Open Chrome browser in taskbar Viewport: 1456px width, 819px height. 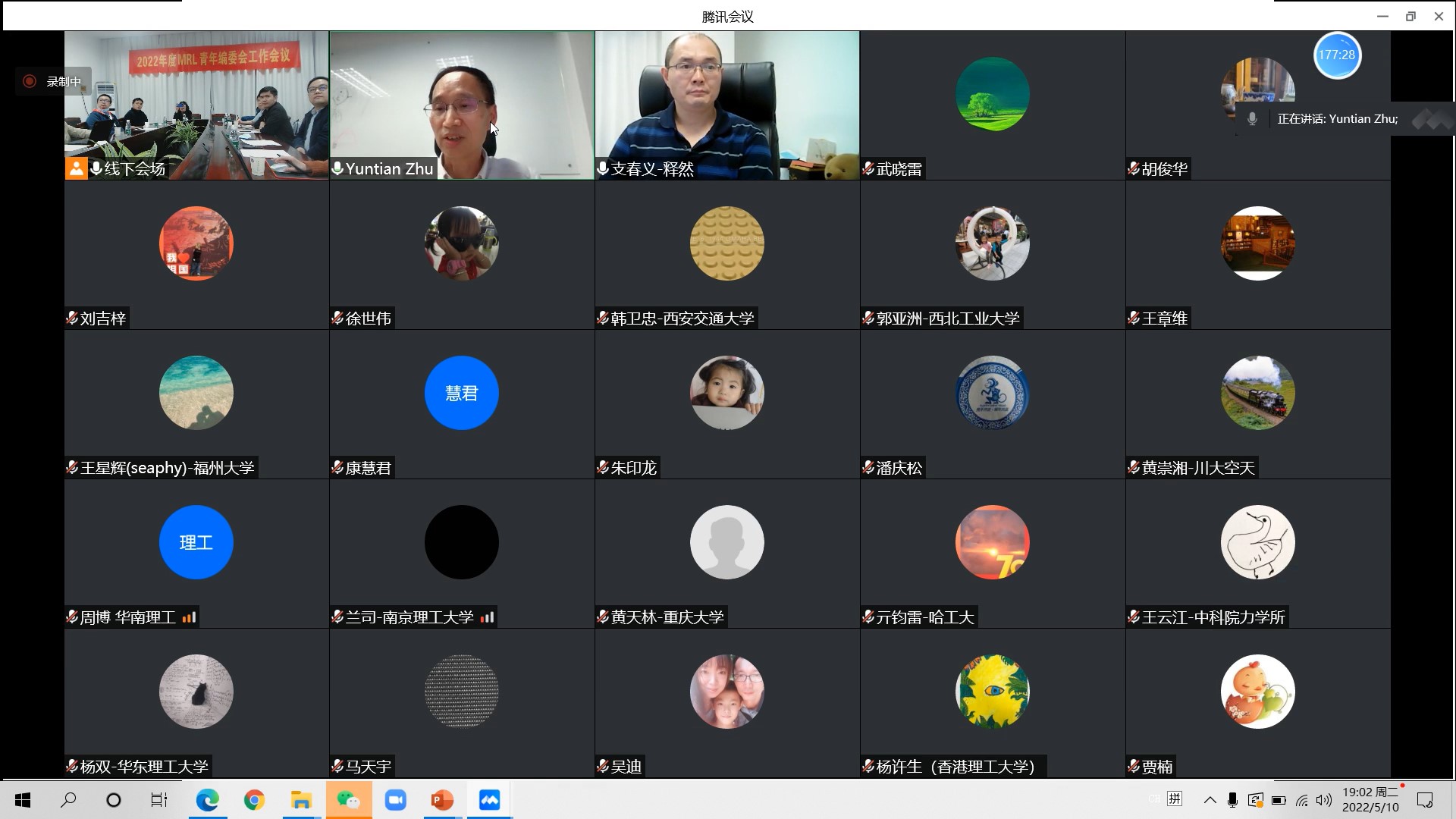coord(254,800)
